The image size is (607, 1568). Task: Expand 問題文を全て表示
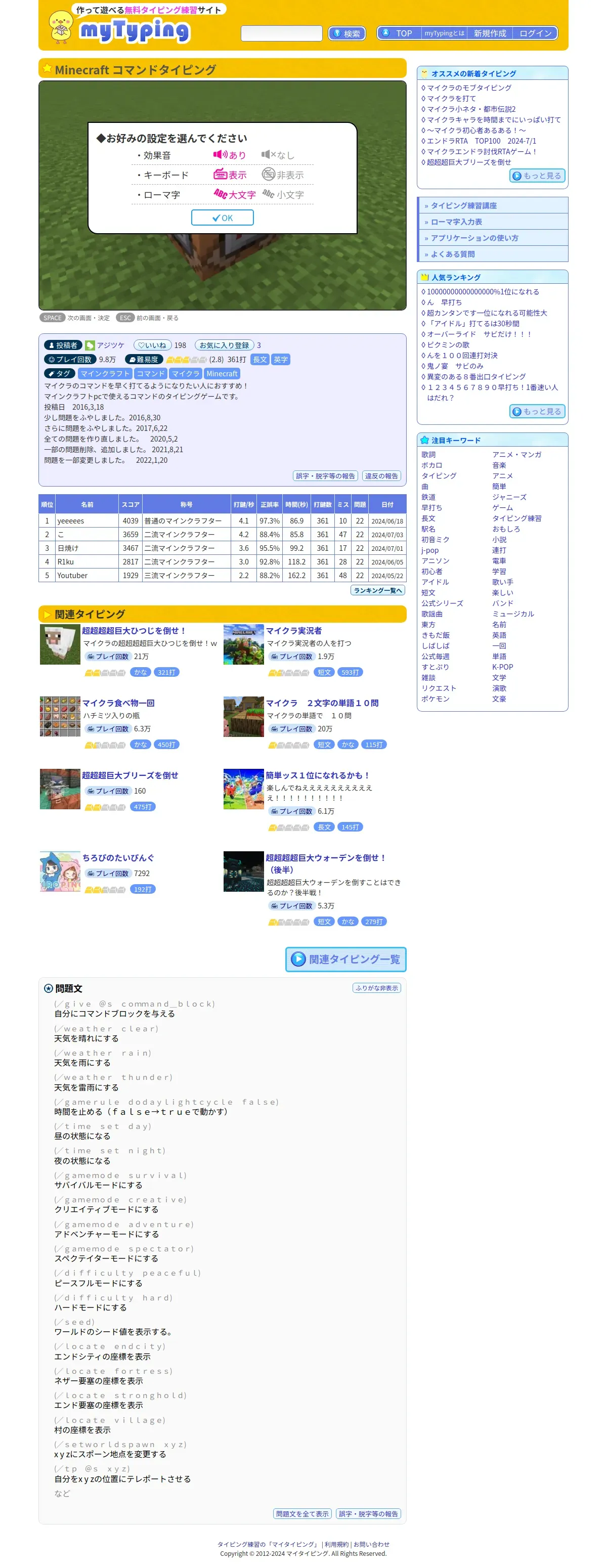tap(302, 1513)
